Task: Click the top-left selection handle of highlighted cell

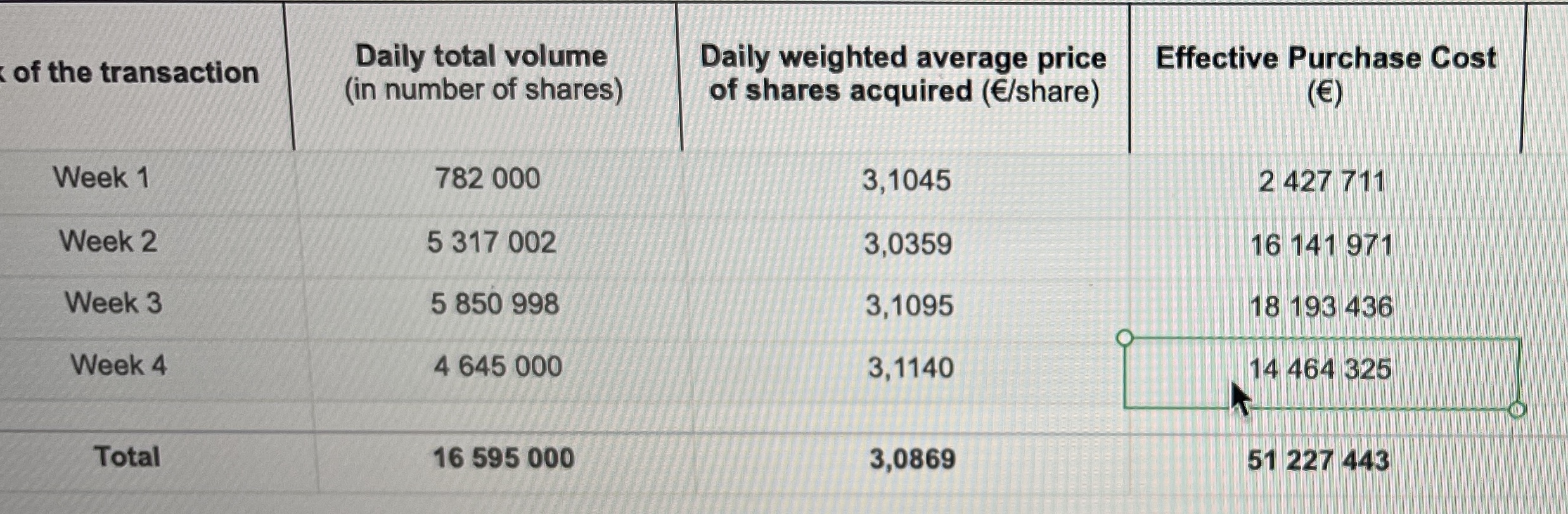Action: click(x=1124, y=338)
